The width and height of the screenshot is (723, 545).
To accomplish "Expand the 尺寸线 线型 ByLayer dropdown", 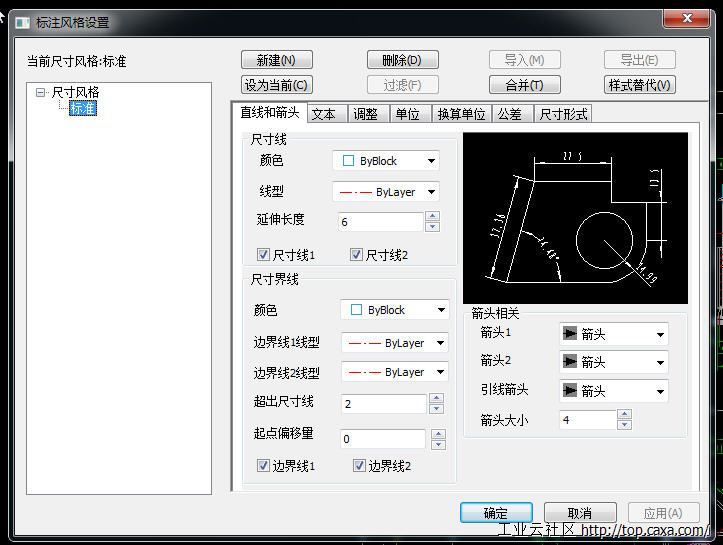I will (x=431, y=192).
